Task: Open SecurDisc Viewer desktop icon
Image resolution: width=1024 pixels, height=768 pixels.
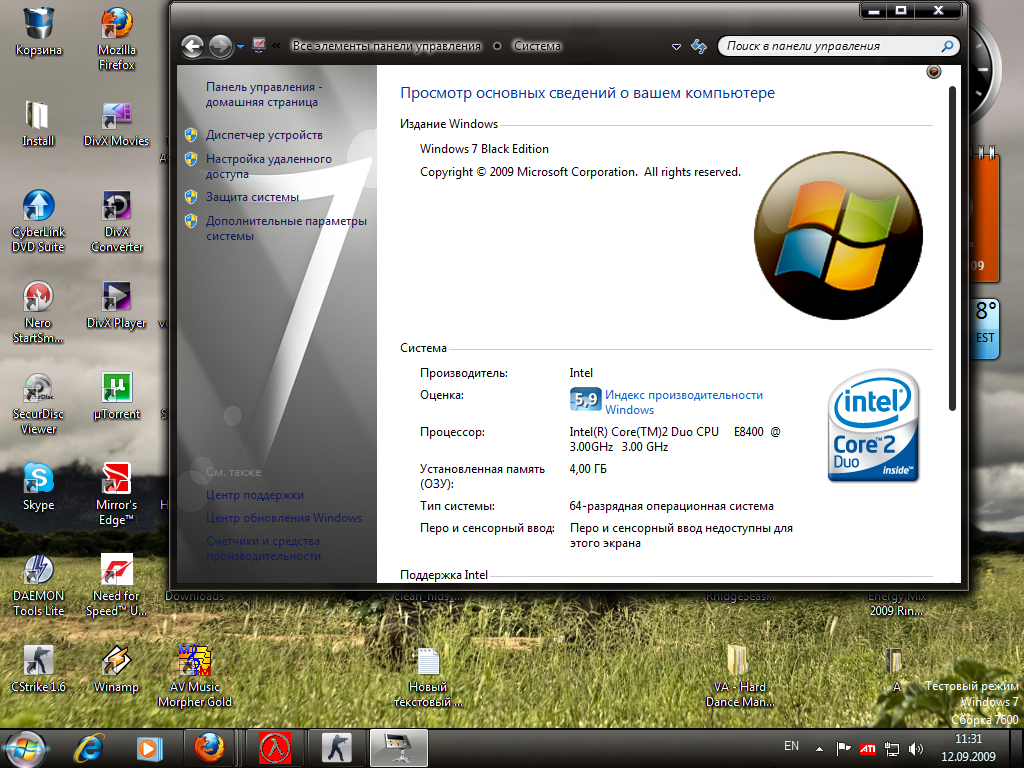Action: (x=38, y=404)
